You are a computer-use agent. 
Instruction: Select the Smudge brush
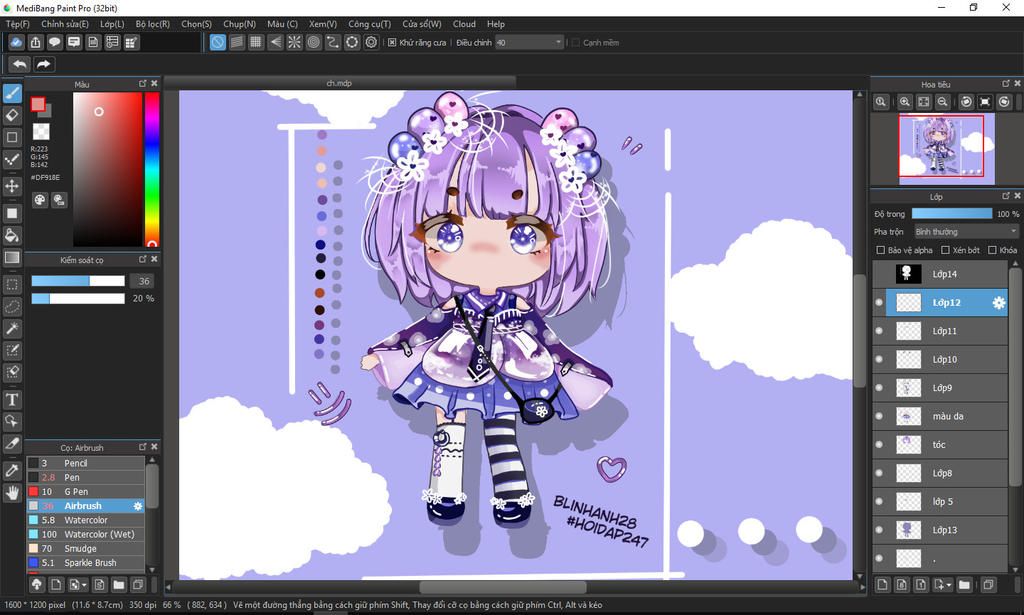86,548
